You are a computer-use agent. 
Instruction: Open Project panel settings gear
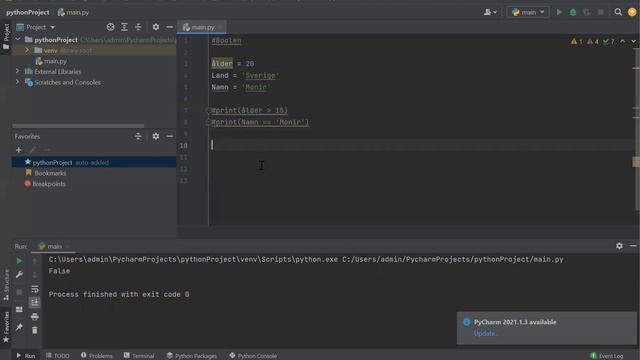pos(156,27)
